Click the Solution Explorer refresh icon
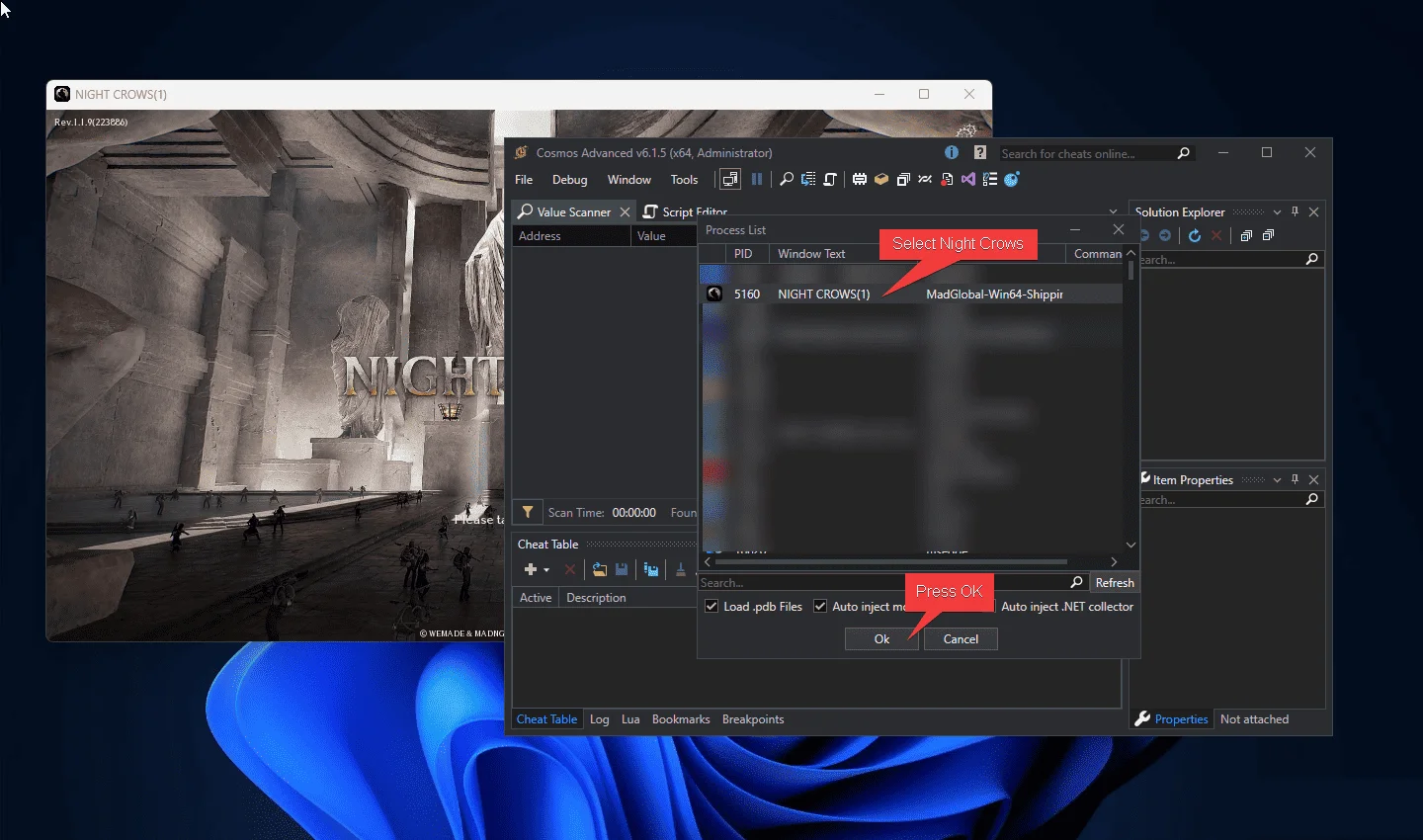Screen dimensions: 1423x840 (x=1195, y=235)
